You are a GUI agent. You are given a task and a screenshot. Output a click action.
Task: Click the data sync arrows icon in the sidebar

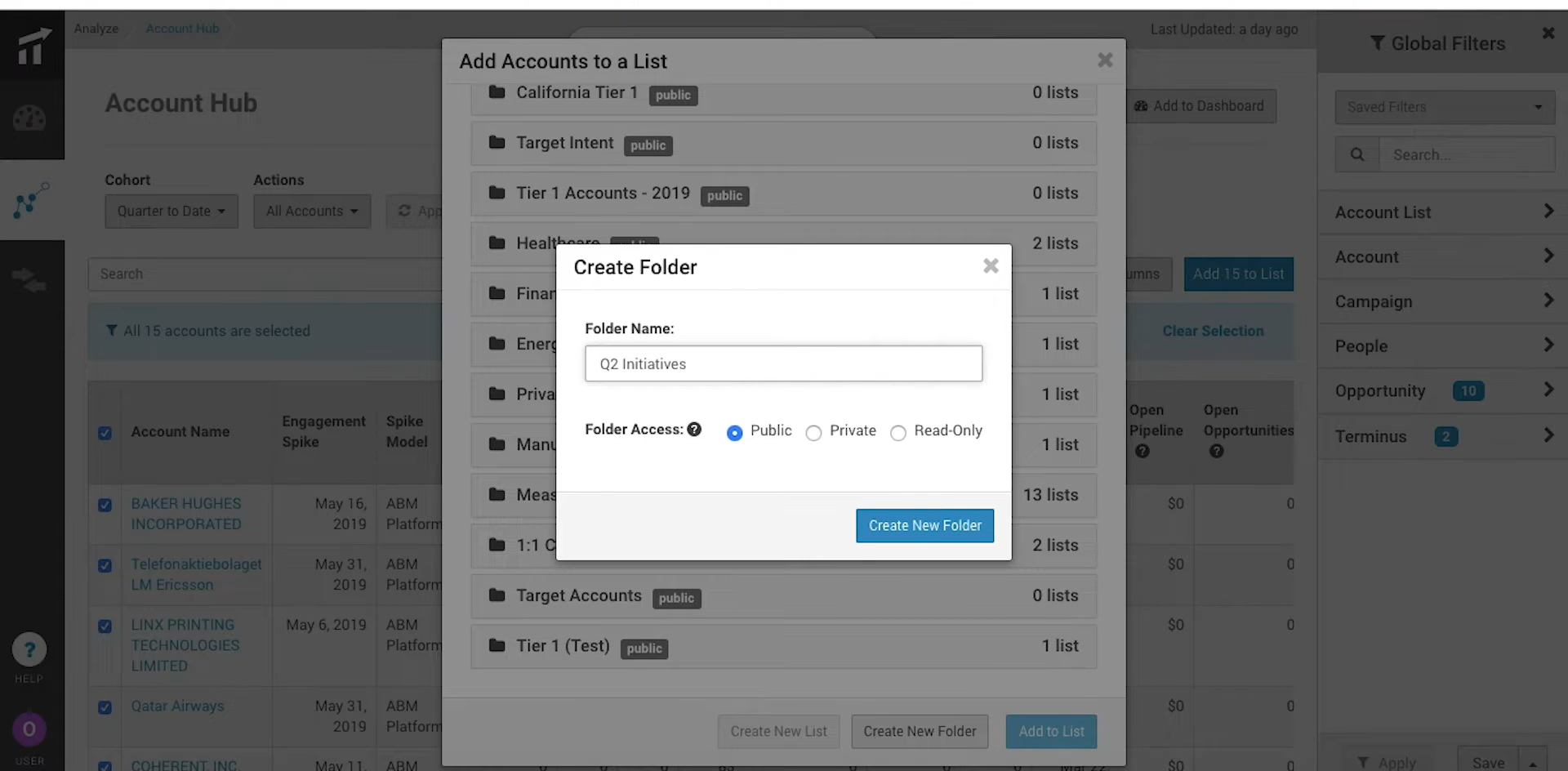click(29, 279)
